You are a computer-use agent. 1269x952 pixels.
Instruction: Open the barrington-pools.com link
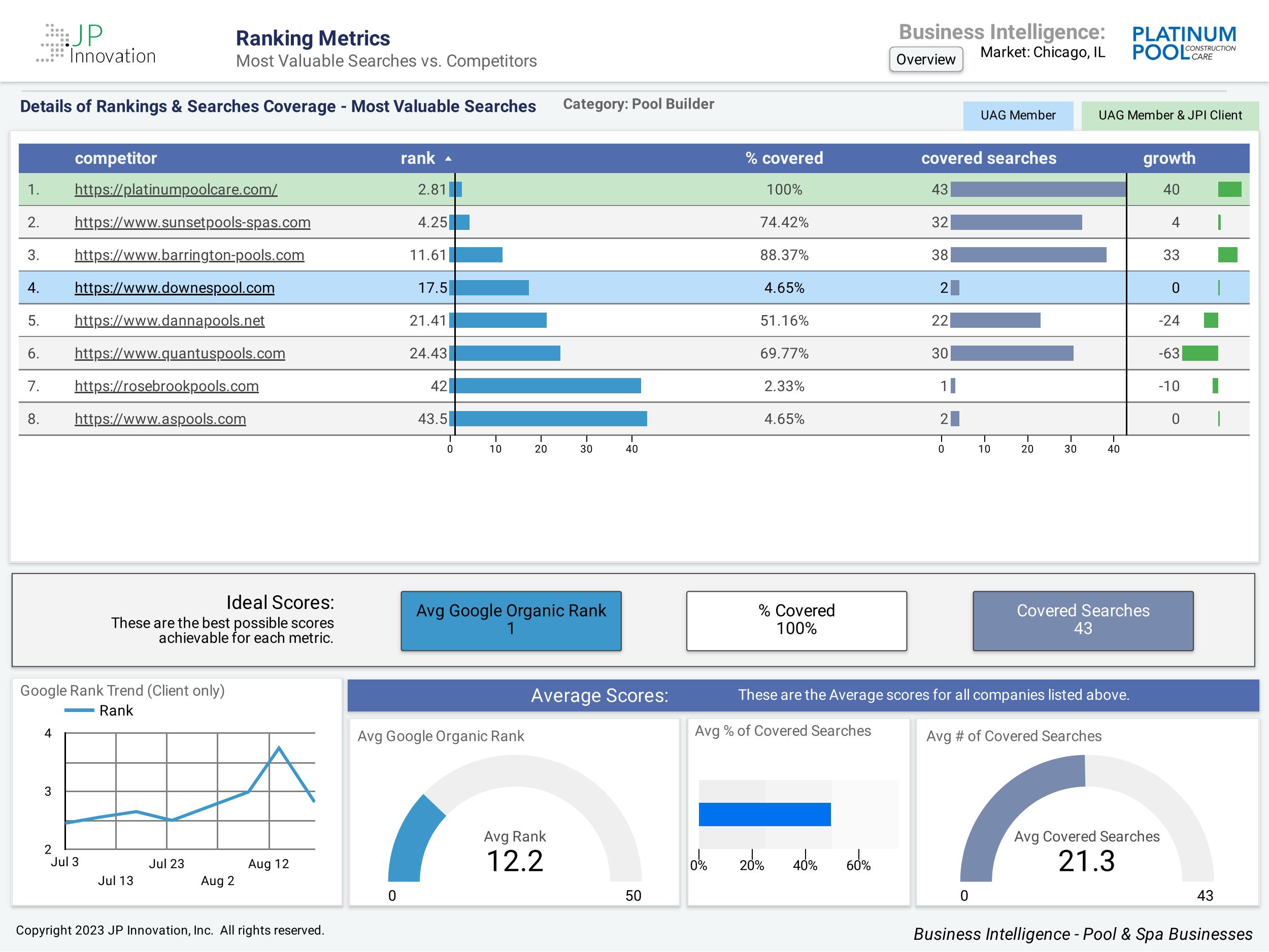tap(189, 255)
